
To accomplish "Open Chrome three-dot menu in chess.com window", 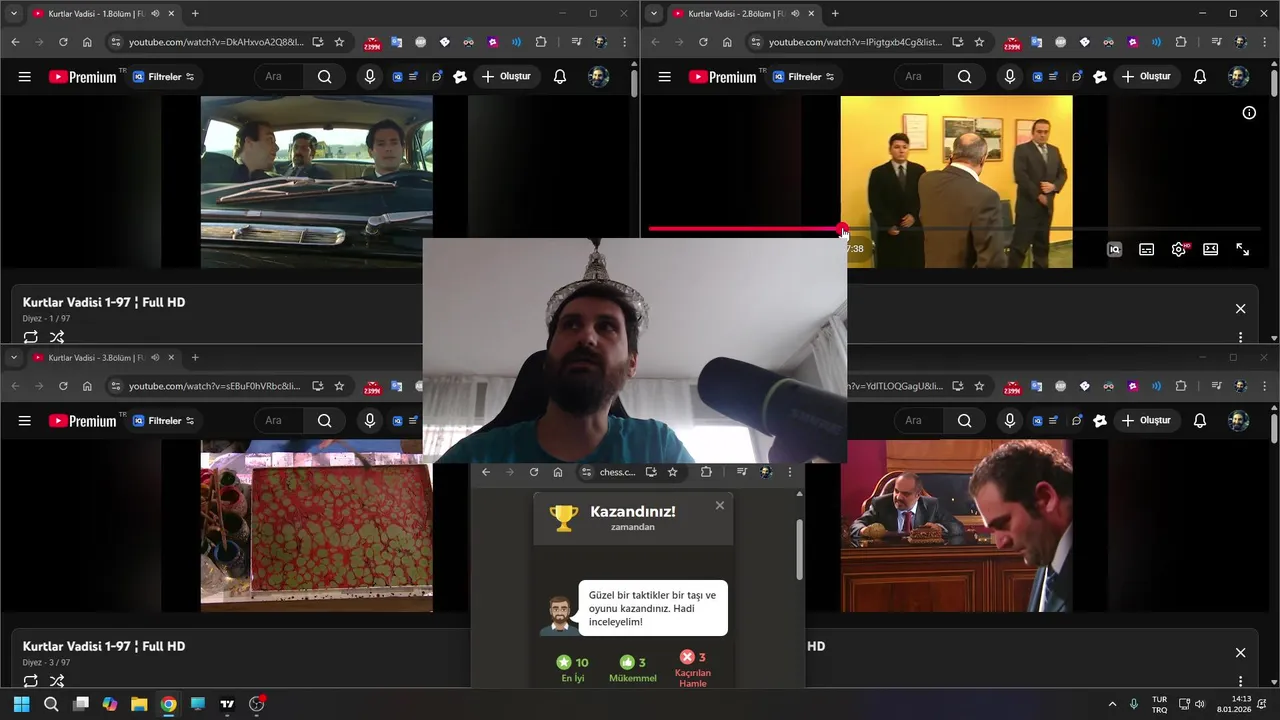I will click(x=790, y=472).
